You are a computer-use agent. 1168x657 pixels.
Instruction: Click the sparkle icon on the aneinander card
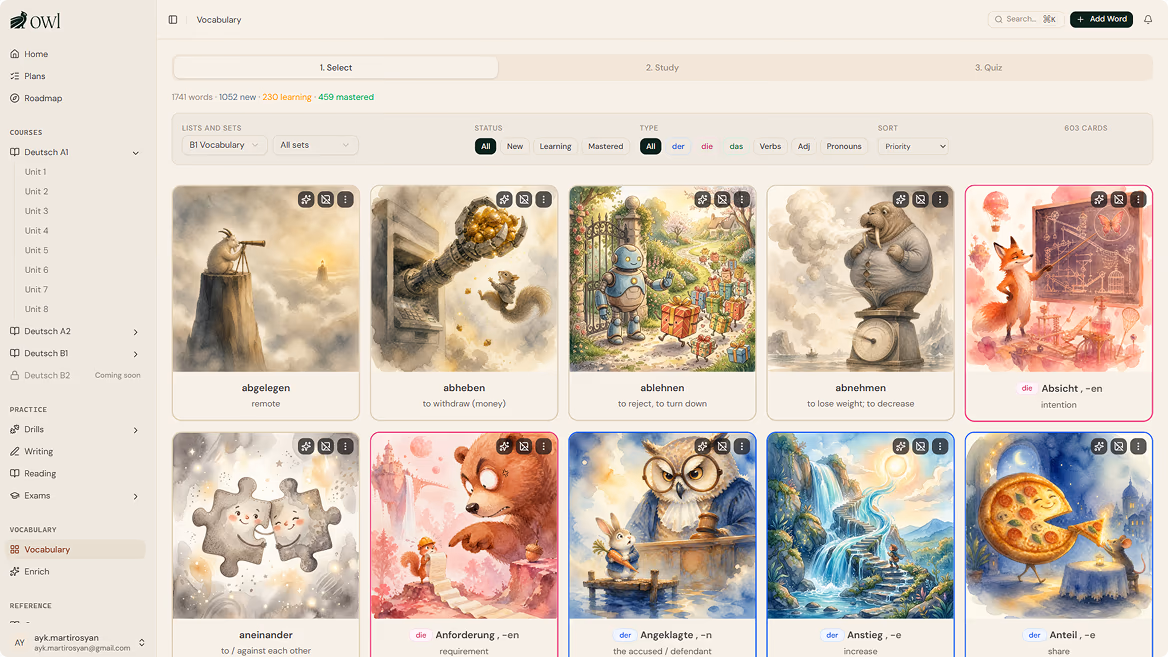[x=306, y=446]
